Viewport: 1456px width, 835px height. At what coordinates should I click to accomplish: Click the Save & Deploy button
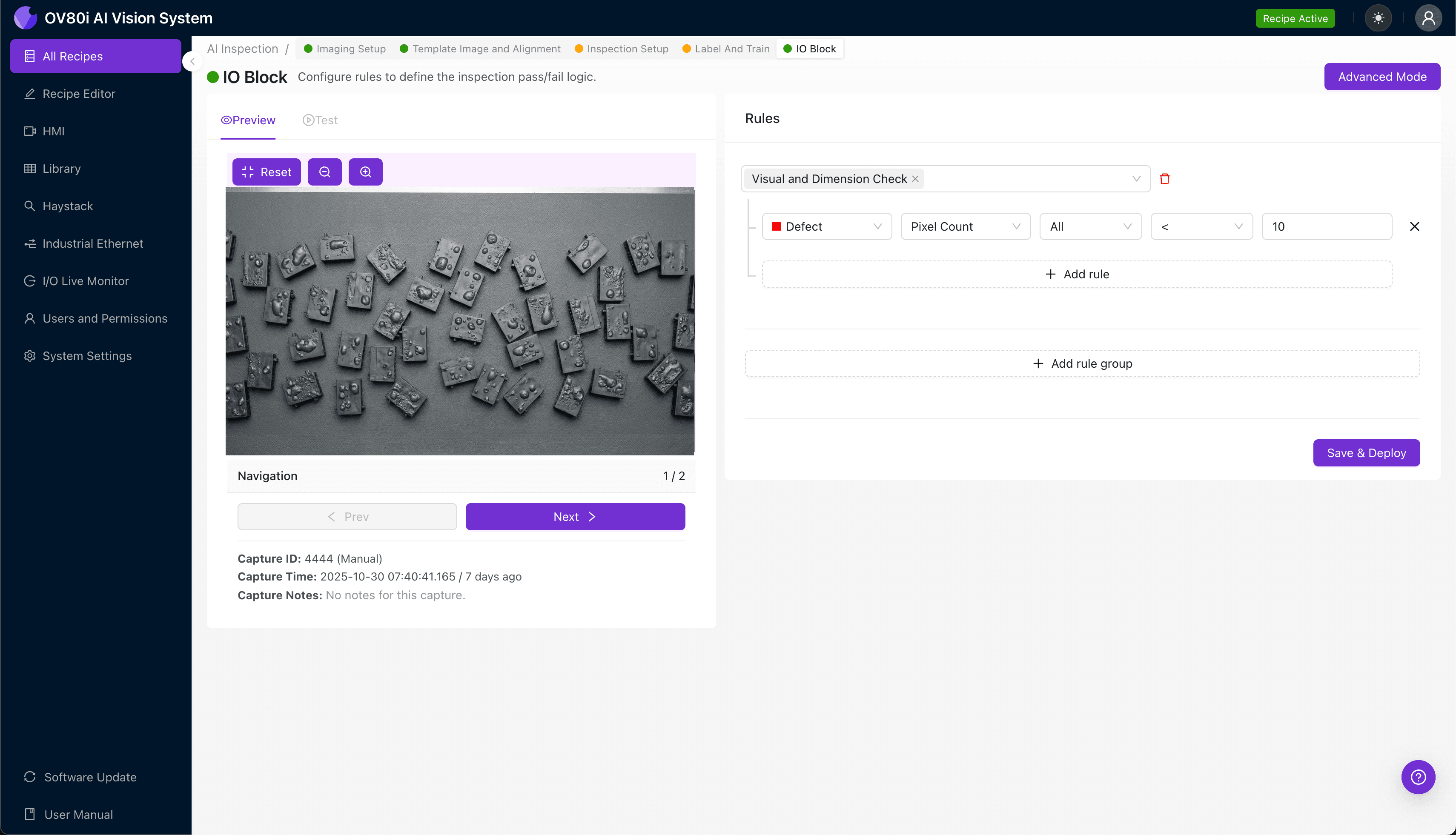pos(1366,453)
